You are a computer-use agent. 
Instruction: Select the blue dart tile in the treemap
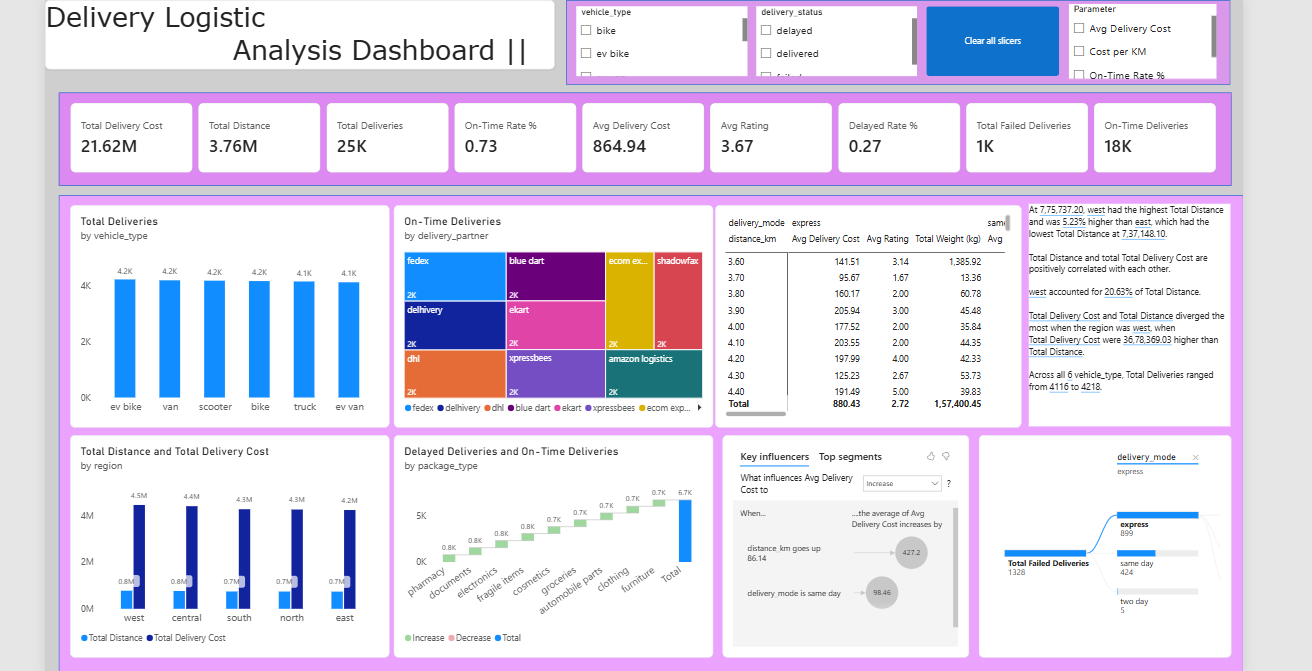pos(555,276)
